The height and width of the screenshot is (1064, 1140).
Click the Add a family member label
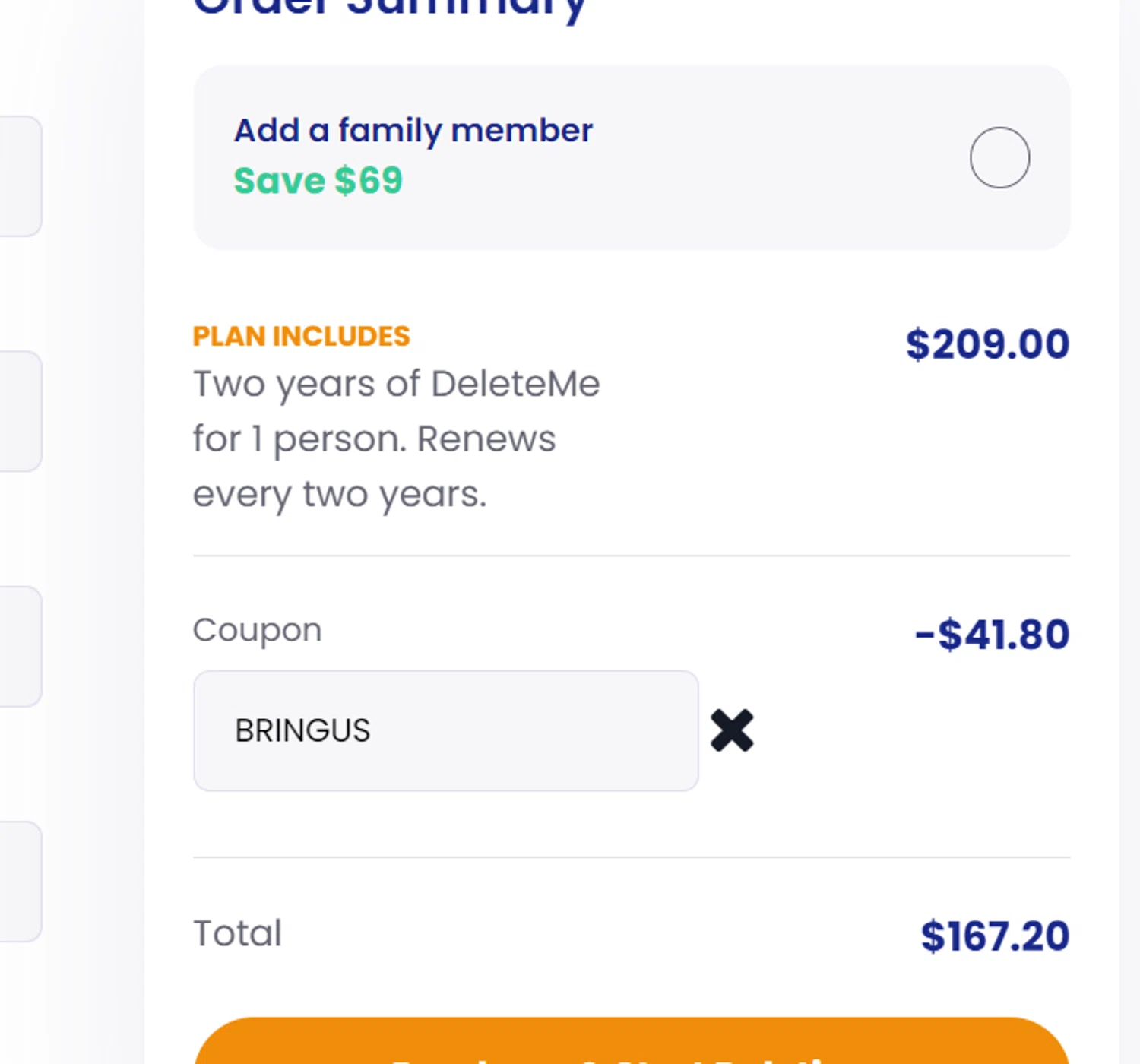[413, 130]
